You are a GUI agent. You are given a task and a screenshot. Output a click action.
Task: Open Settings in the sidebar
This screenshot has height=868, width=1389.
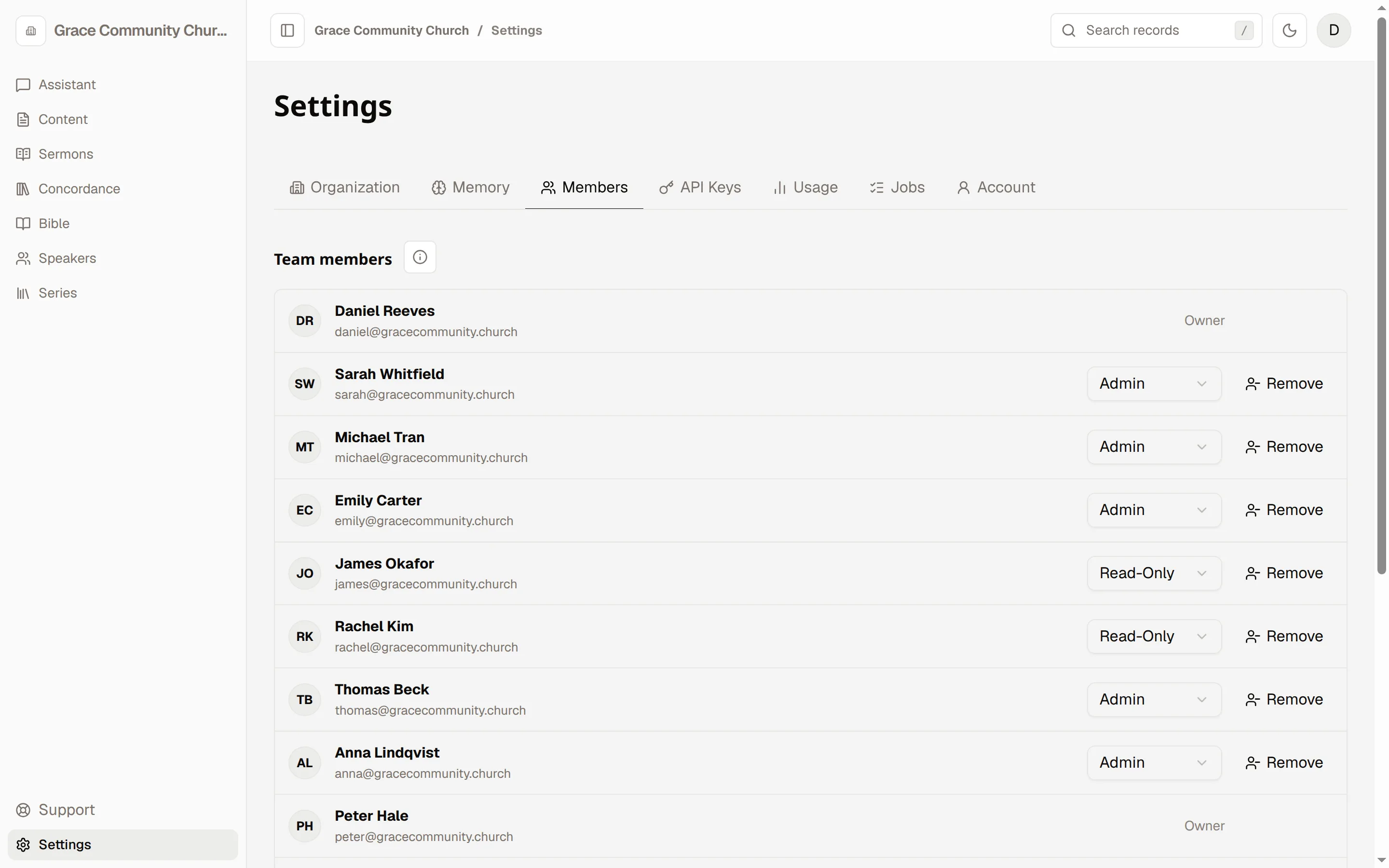[123, 845]
